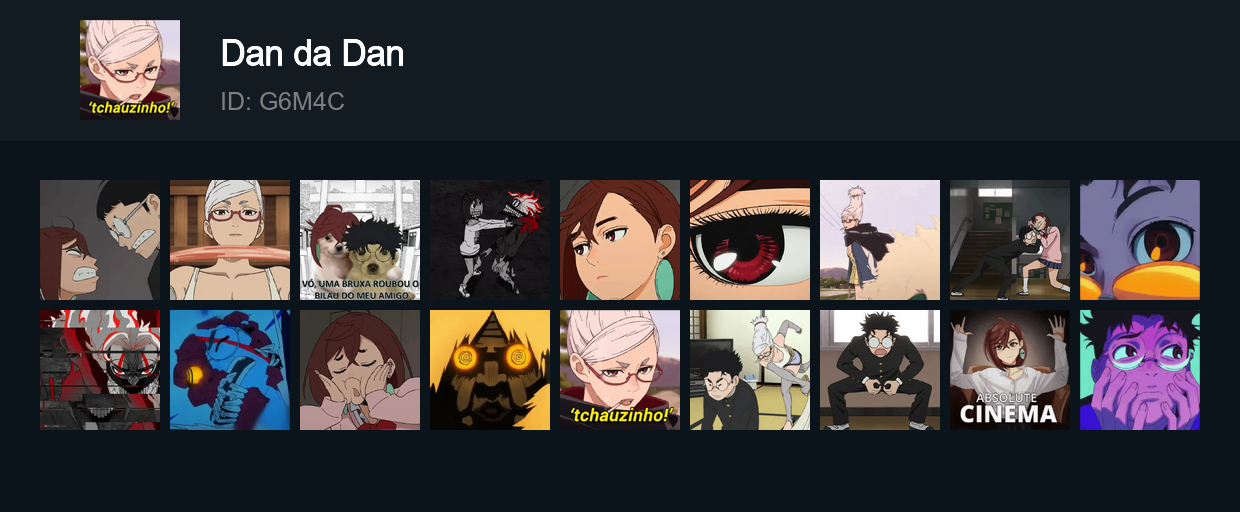Select the granny with red glasses at table sticker
This screenshot has height=512, width=1240.
(x=230, y=240)
